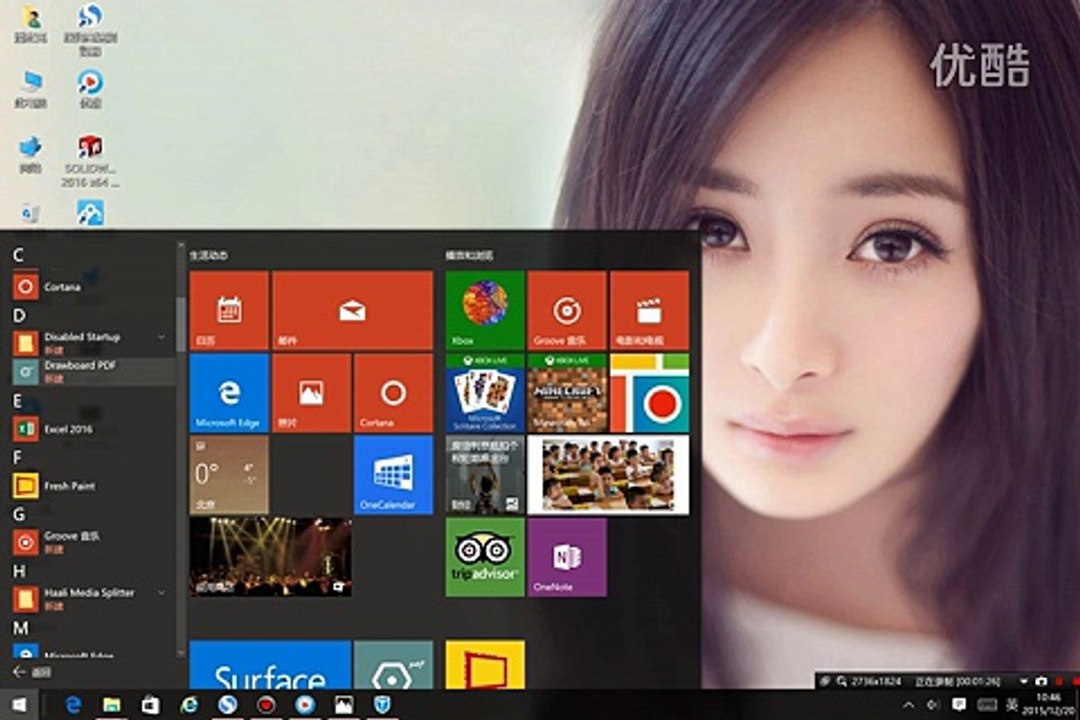Click the Windows Start button
The image size is (1080, 720).
point(19,705)
